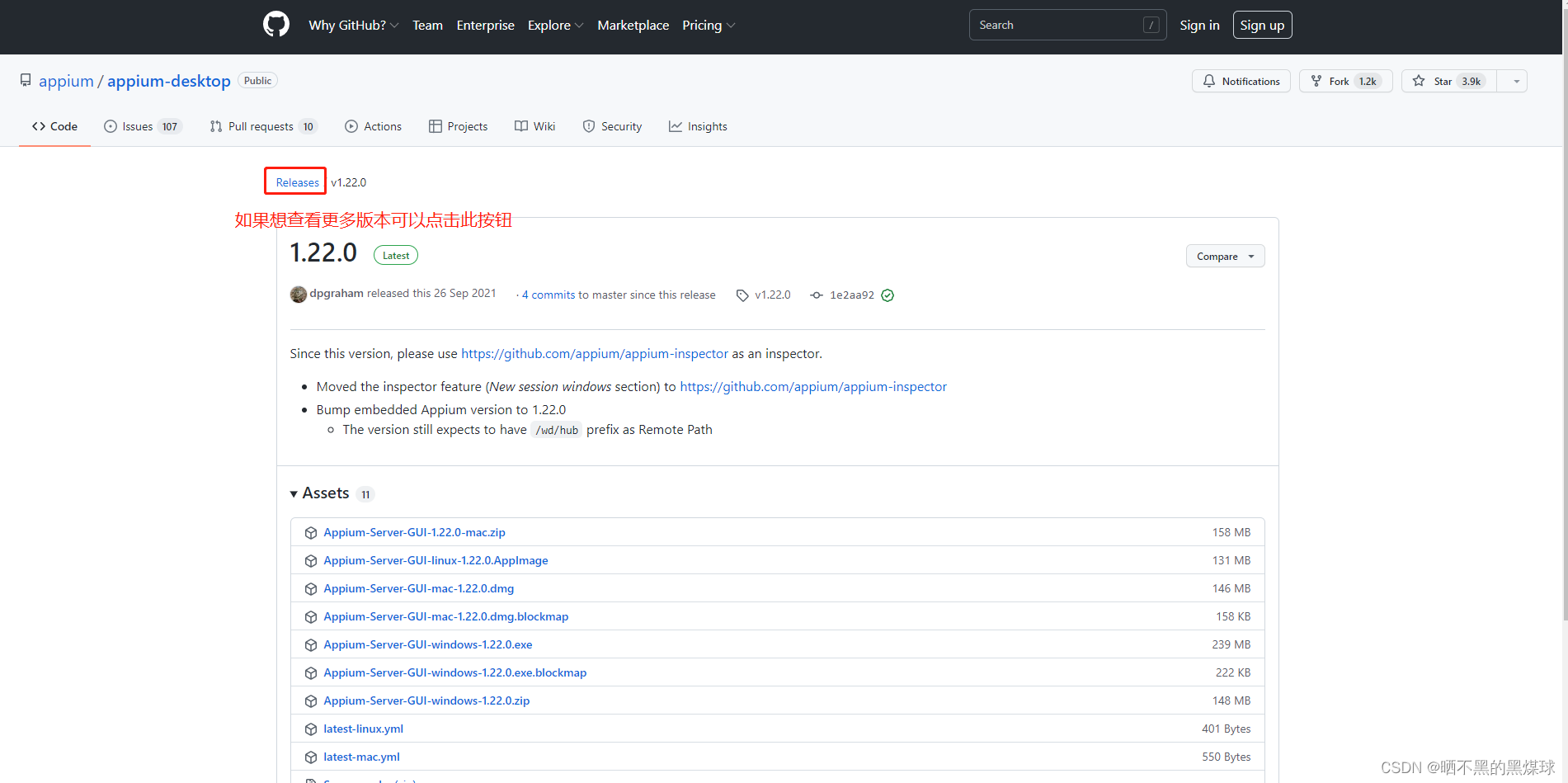Click the 4 commits link
1568x783 pixels.
point(549,295)
